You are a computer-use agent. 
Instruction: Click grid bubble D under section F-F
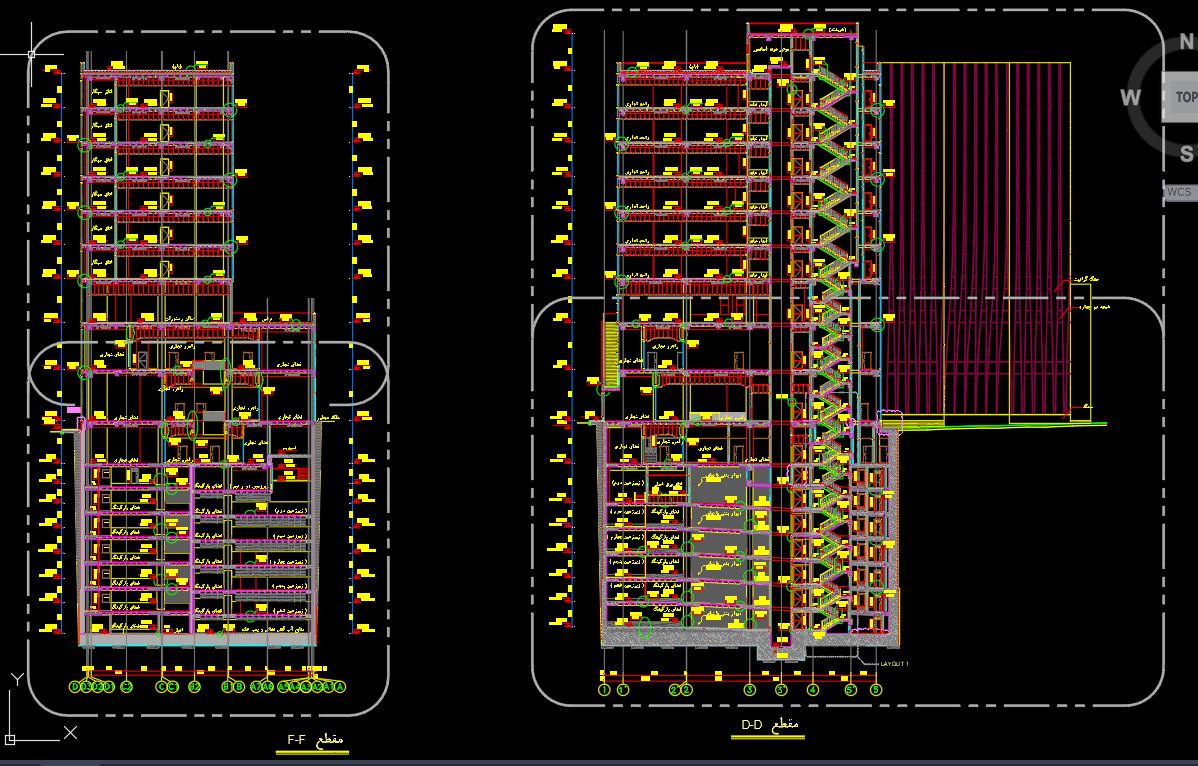[75, 687]
